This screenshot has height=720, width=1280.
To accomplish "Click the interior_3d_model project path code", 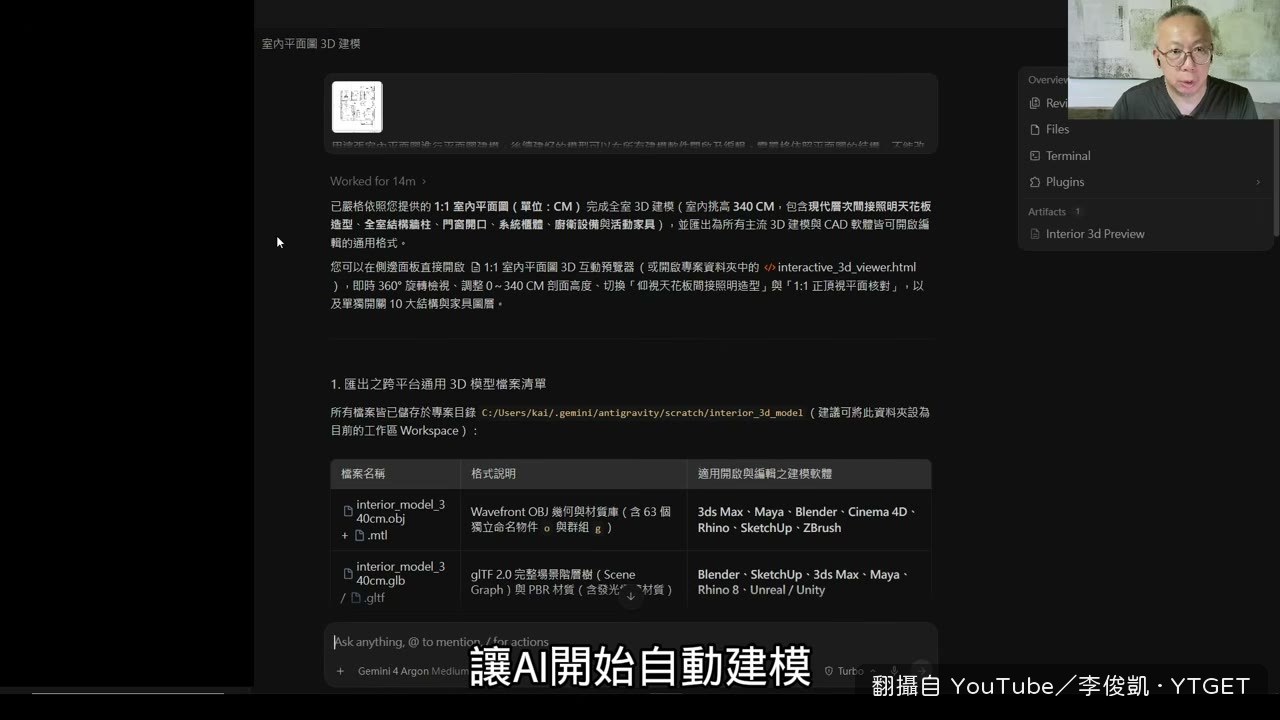I will tap(642, 412).
